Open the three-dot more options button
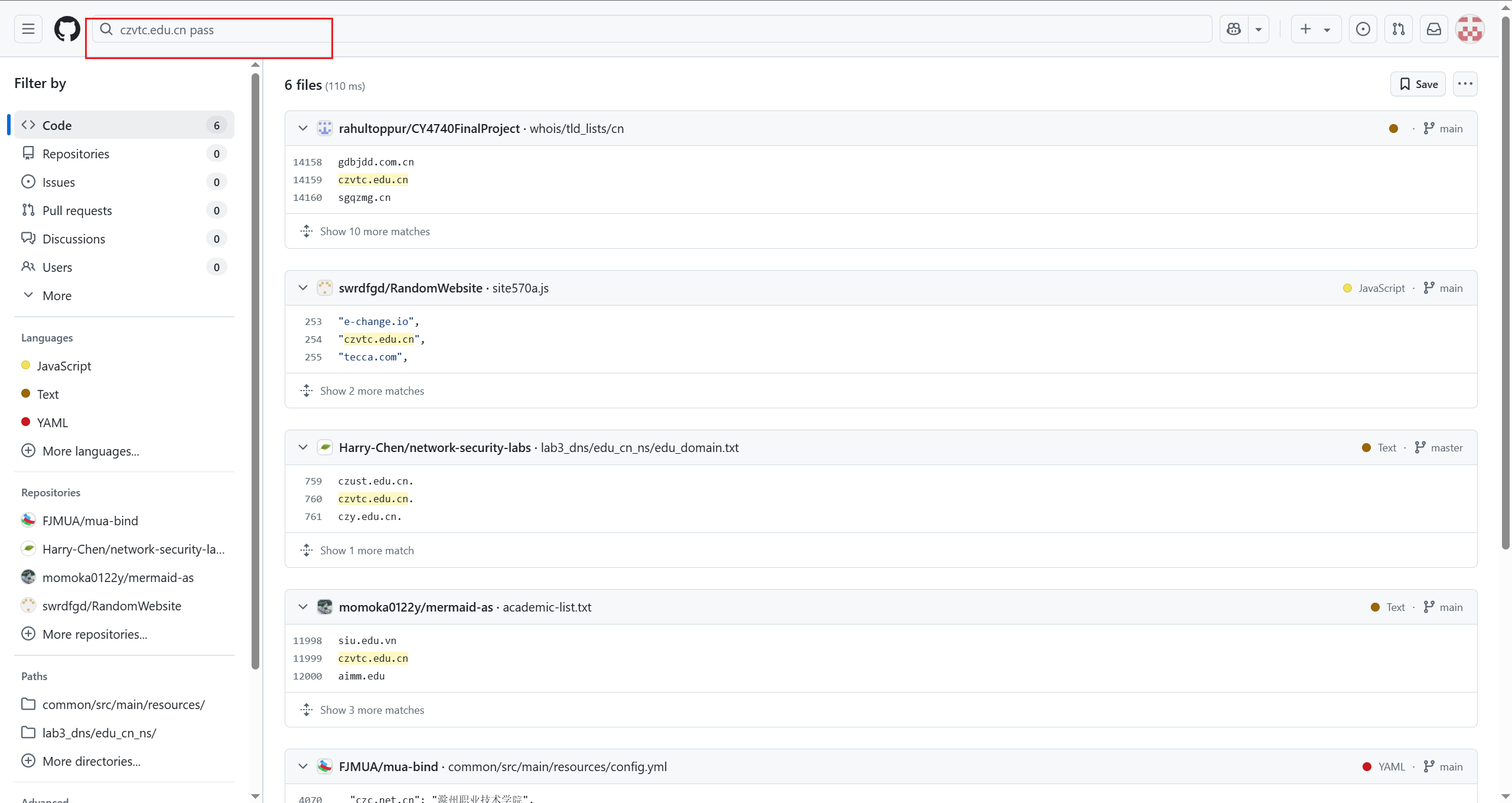The width and height of the screenshot is (1512, 803). (x=1465, y=84)
